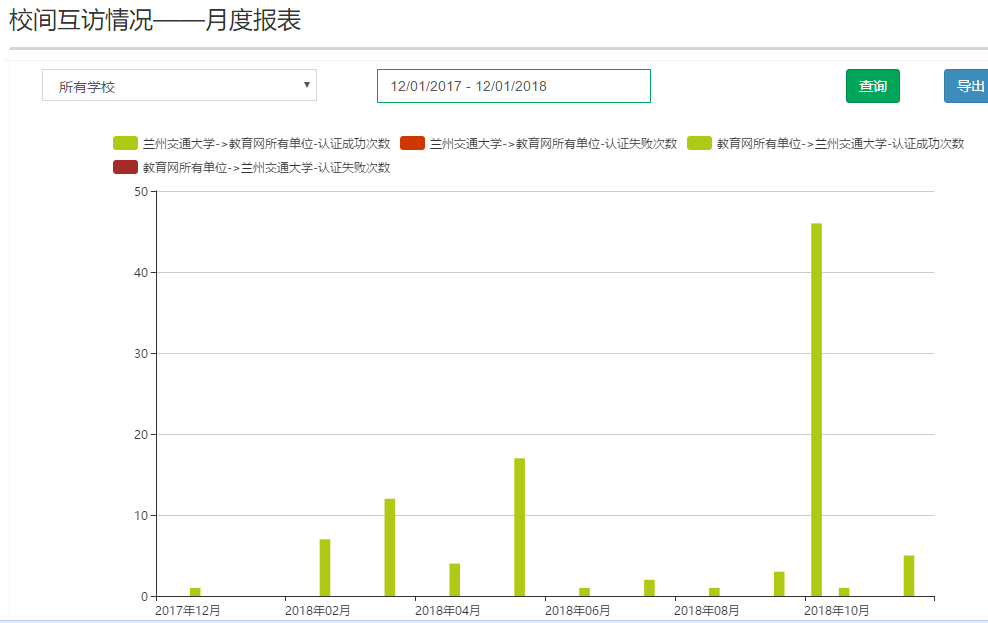Select the short bar right after 2018年06月
The height and width of the screenshot is (623, 988).
pos(584,592)
